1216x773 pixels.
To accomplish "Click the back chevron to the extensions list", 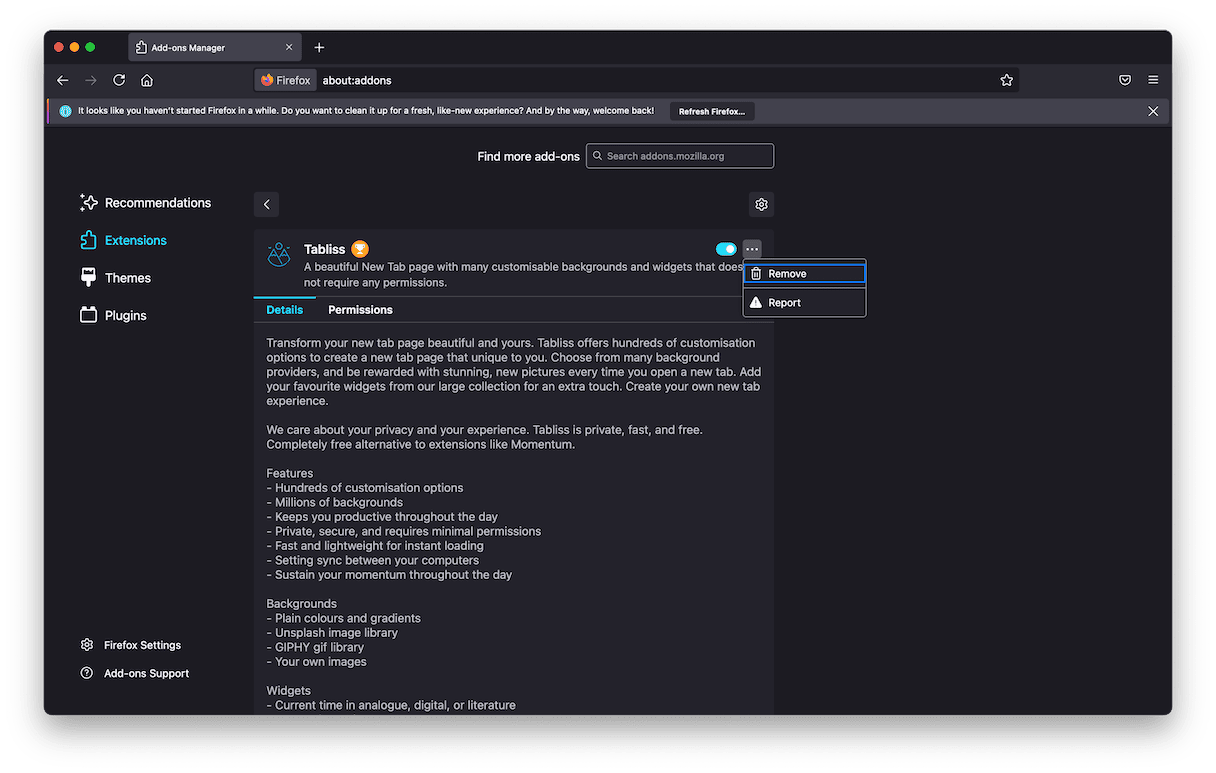I will click(266, 204).
